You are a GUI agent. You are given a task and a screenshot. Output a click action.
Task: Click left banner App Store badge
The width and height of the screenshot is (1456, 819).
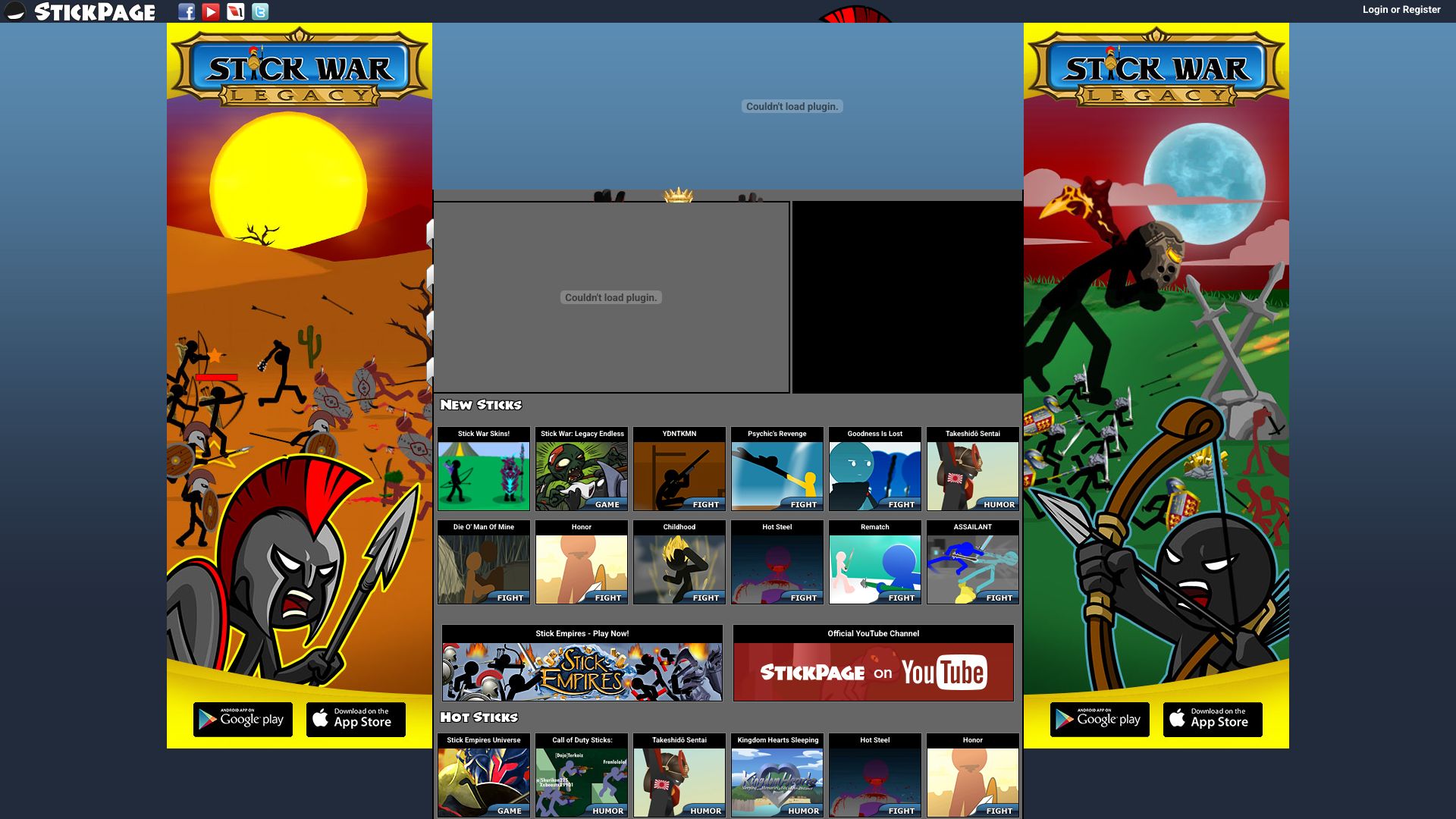click(356, 719)
